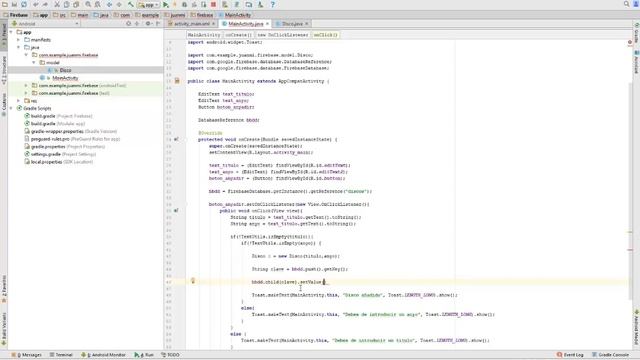The height and width of the screenshot is (360, 640).
Task: Click the Stop red square icon
Action: (213, 4)
